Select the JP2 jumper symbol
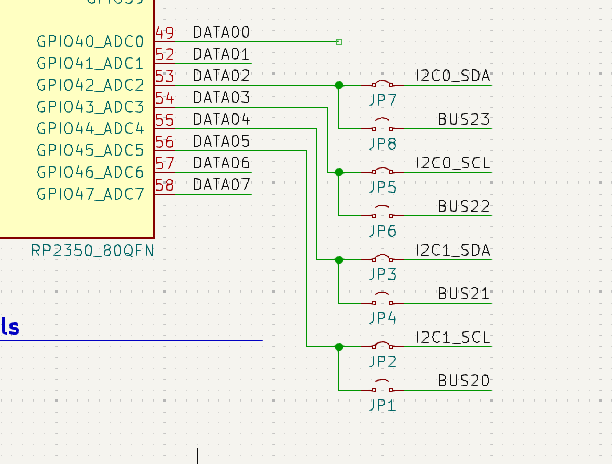 coord(383,346)
